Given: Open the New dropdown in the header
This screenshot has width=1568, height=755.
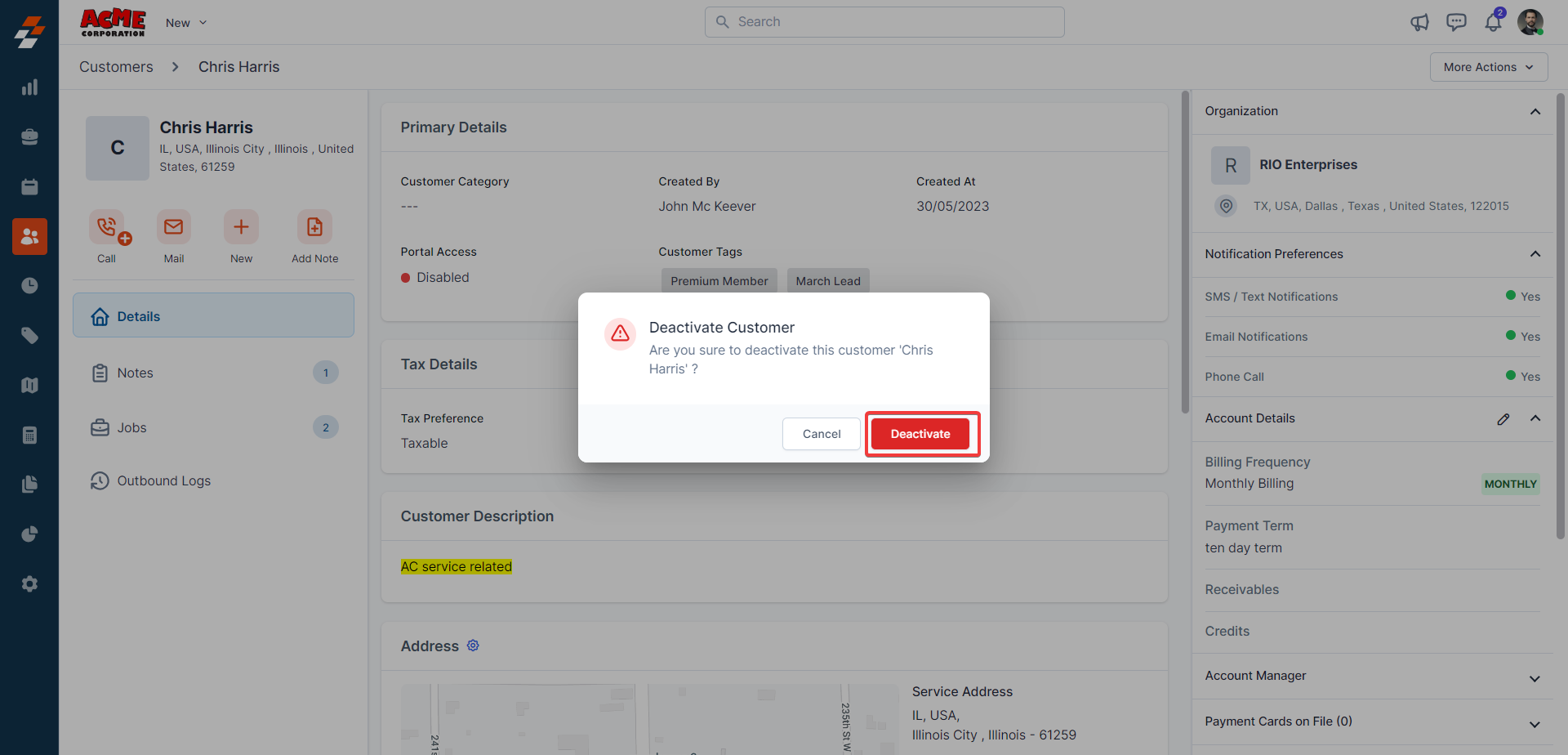Looking at the screenshot, I should (x=186, y=23).
